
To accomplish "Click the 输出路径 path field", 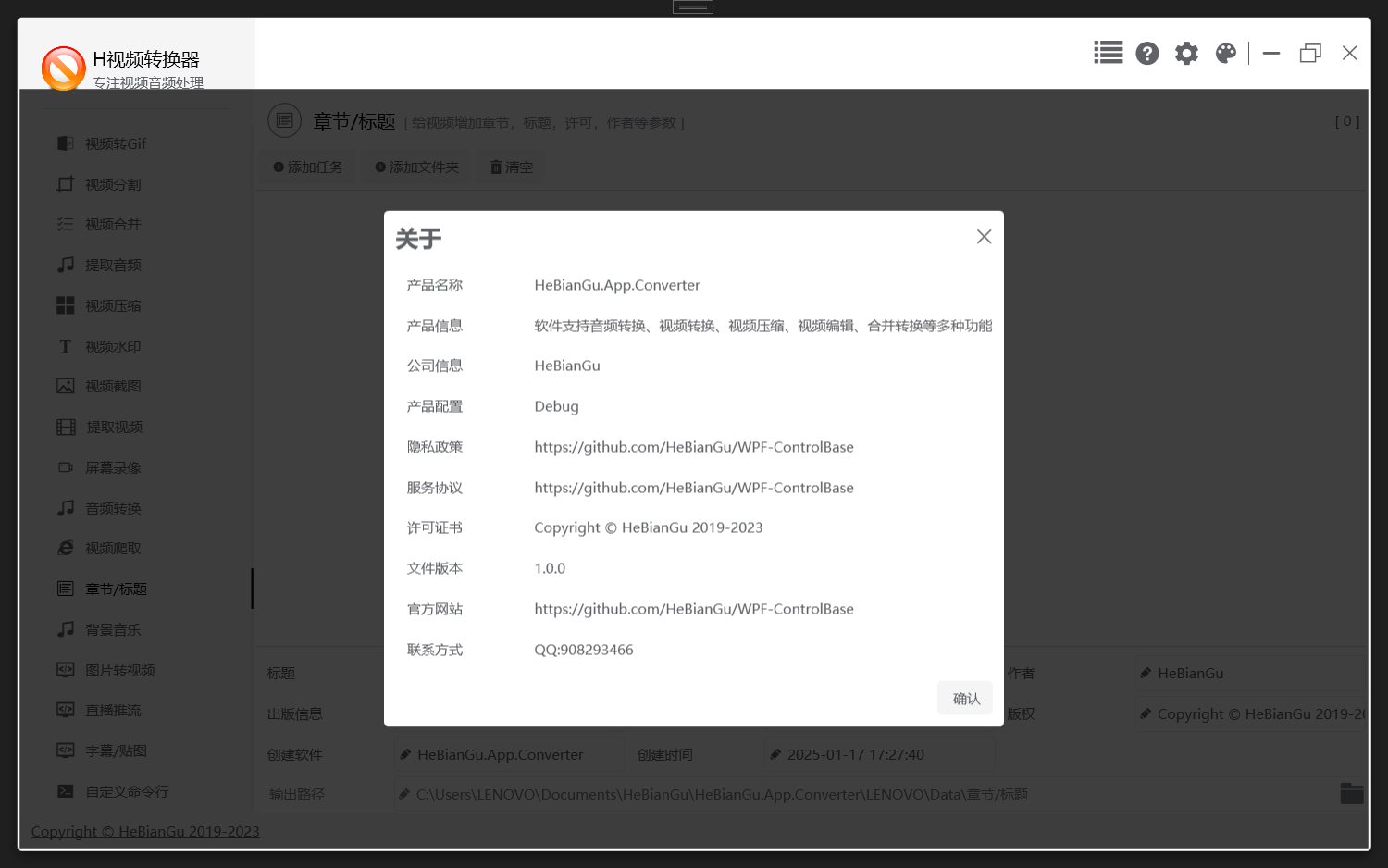I will (x=865, y=795).
